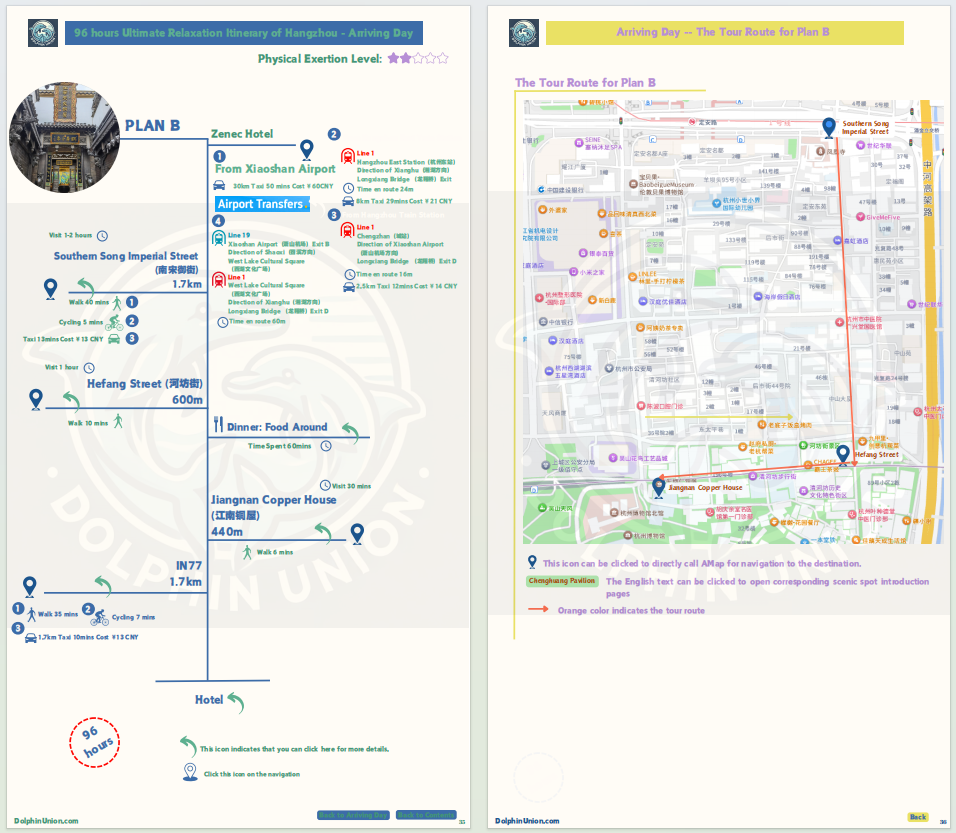Click the Physical Exertion Level star rating
Image resolution: width=956 pixels, height=833 pixels.
418,59
